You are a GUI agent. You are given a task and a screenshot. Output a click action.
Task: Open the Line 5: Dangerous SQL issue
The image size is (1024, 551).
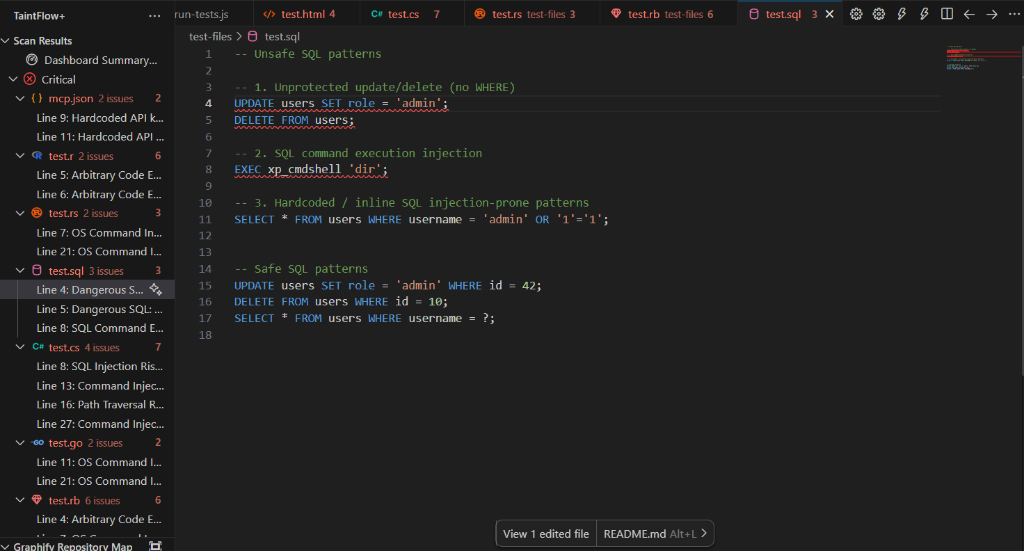pos(99,309)
